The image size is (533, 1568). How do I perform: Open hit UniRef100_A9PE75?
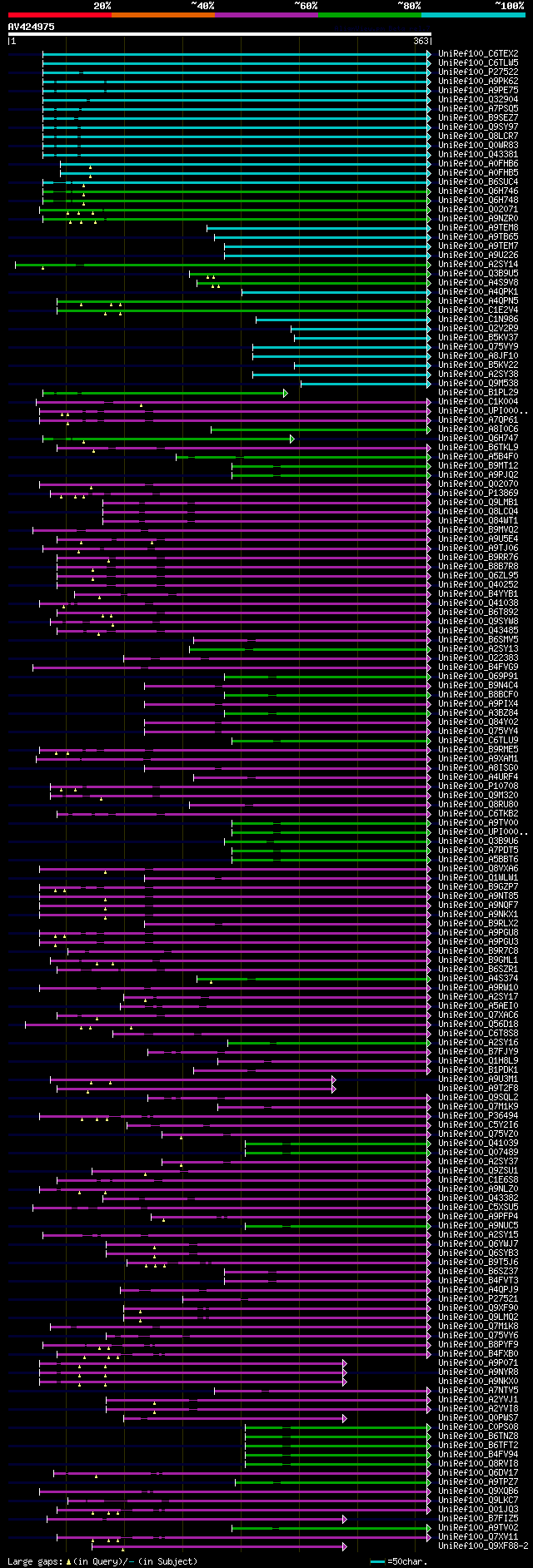pos(478,90)
